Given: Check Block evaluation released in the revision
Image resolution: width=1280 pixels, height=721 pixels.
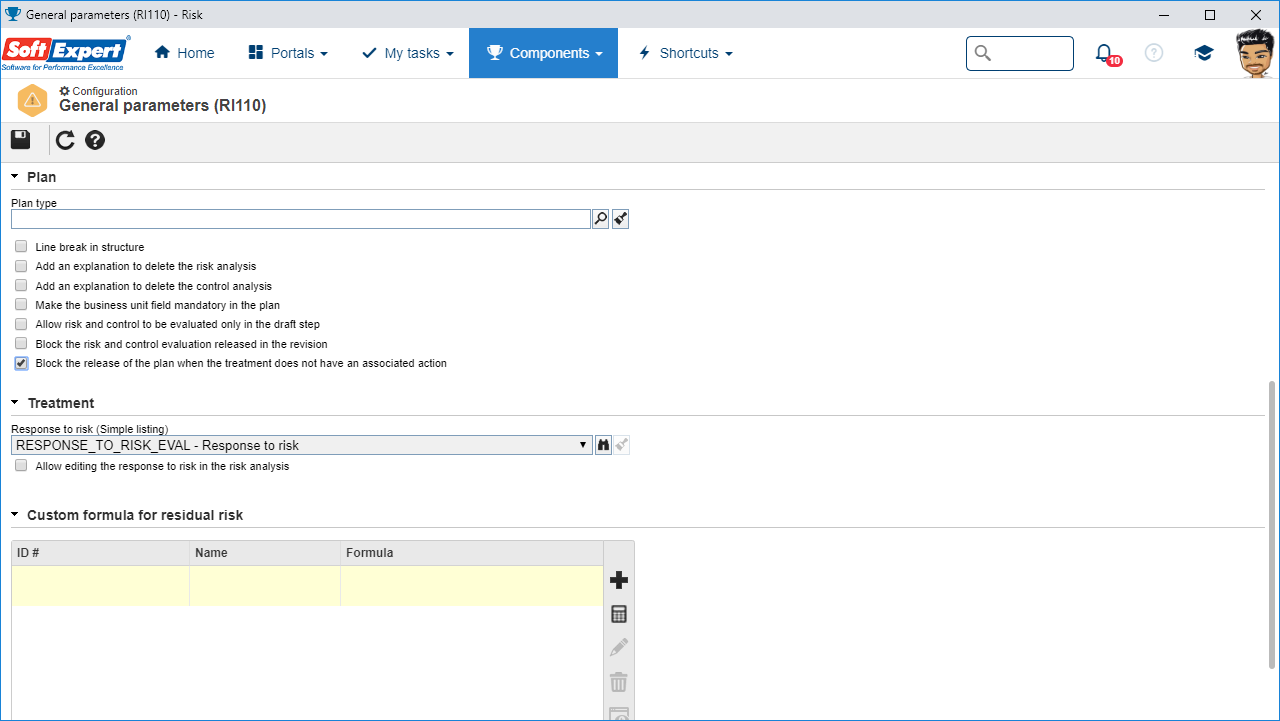Looking at the screenshot, I should [x=21, y=344].
